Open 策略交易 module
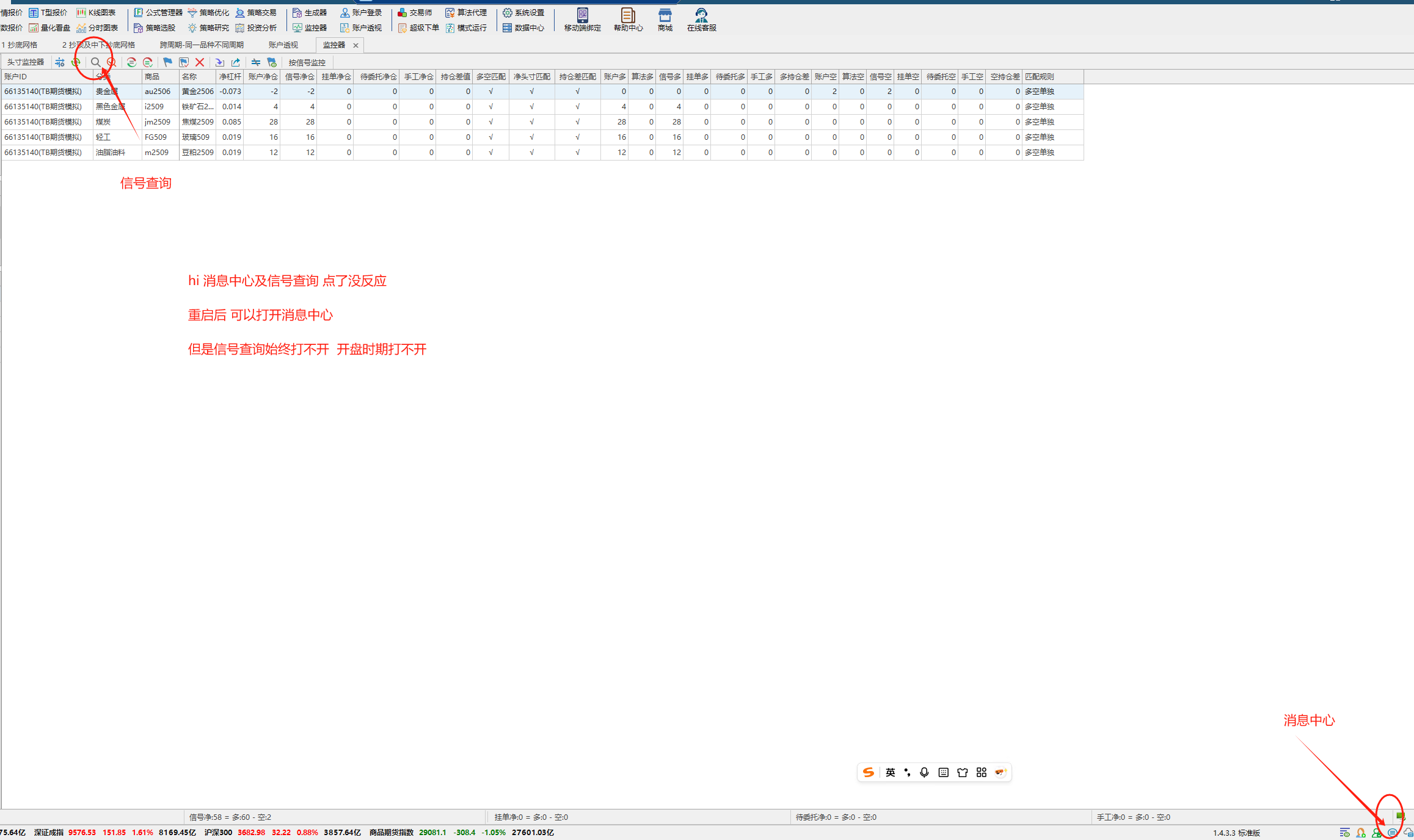Viewport: 1414px width, 840px height. [256, 12]
